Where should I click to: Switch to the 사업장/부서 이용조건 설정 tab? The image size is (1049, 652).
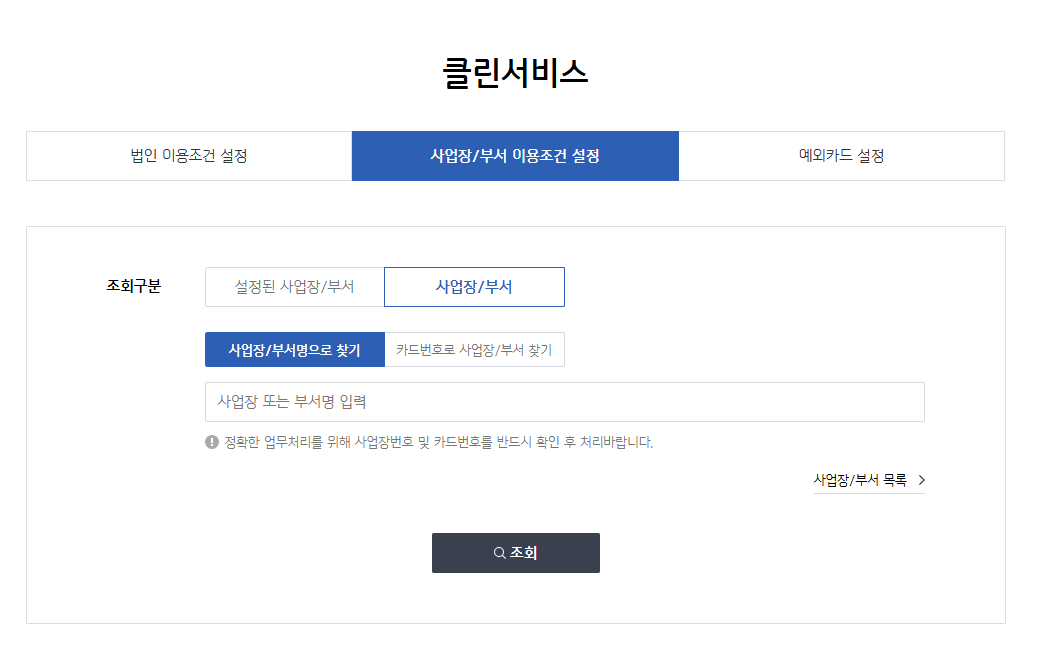515,156
